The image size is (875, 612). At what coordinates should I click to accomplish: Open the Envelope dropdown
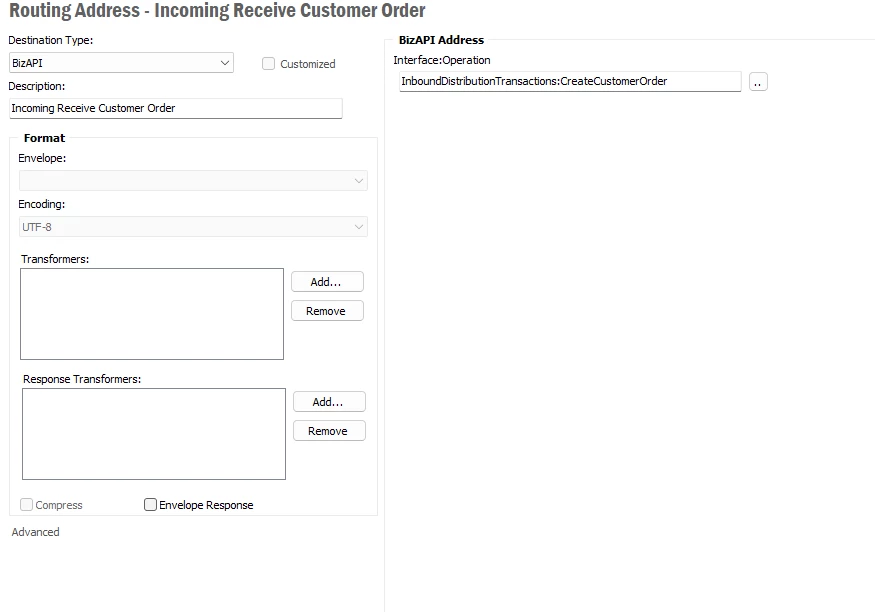point(193,181)
